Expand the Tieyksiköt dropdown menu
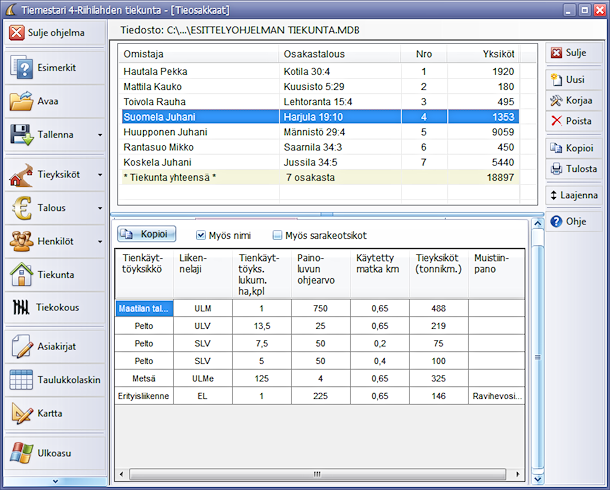Viewport: 610px width, 490px height. click(99, 174)
